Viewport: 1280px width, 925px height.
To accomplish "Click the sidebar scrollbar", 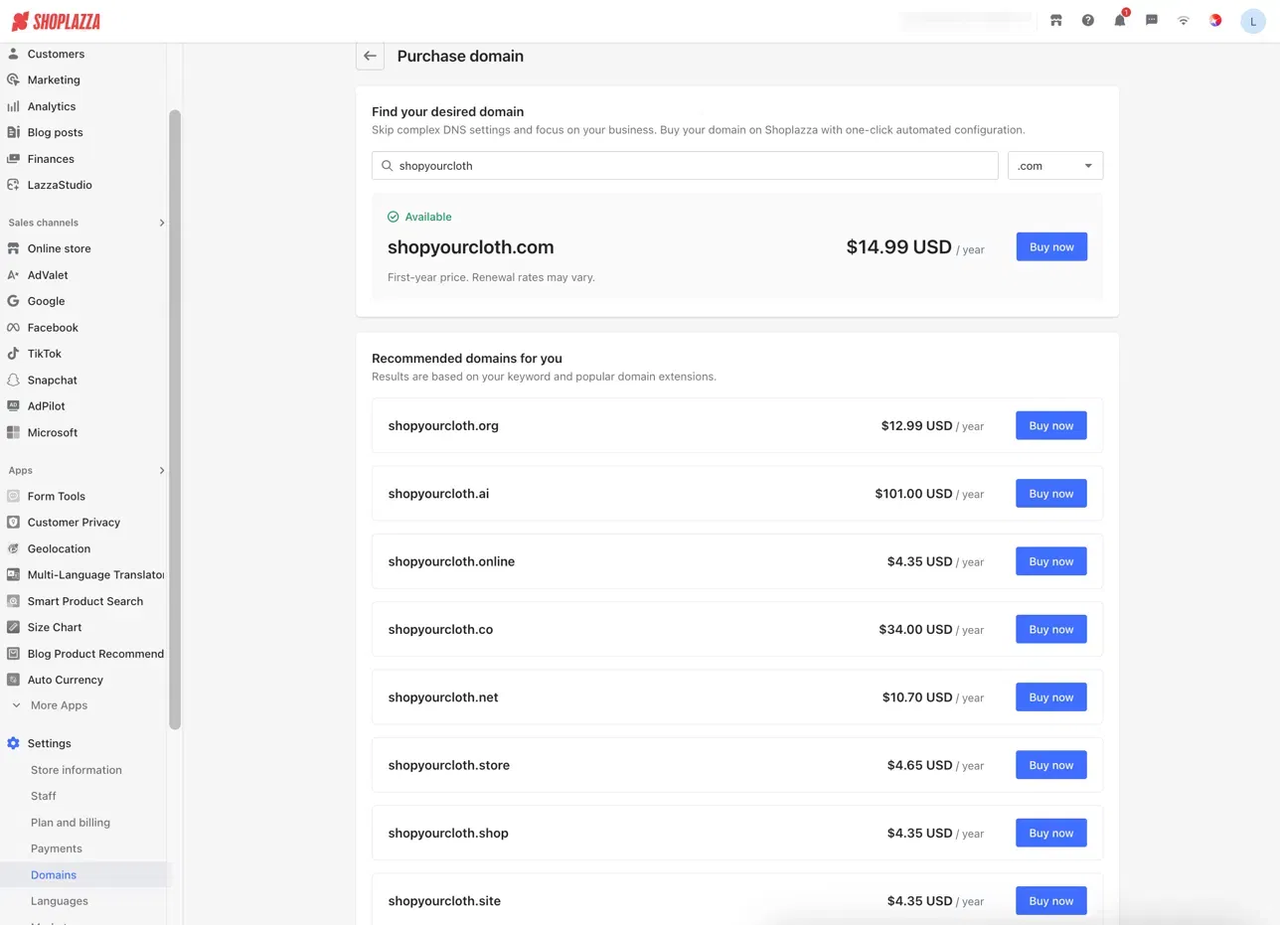I will coord(175,420).
